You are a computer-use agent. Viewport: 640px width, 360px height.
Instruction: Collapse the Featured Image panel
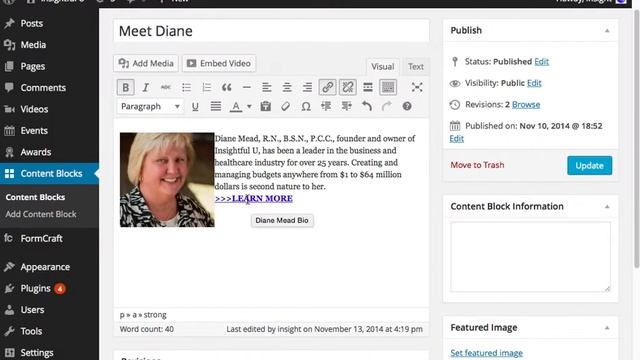tap(607, 328)
